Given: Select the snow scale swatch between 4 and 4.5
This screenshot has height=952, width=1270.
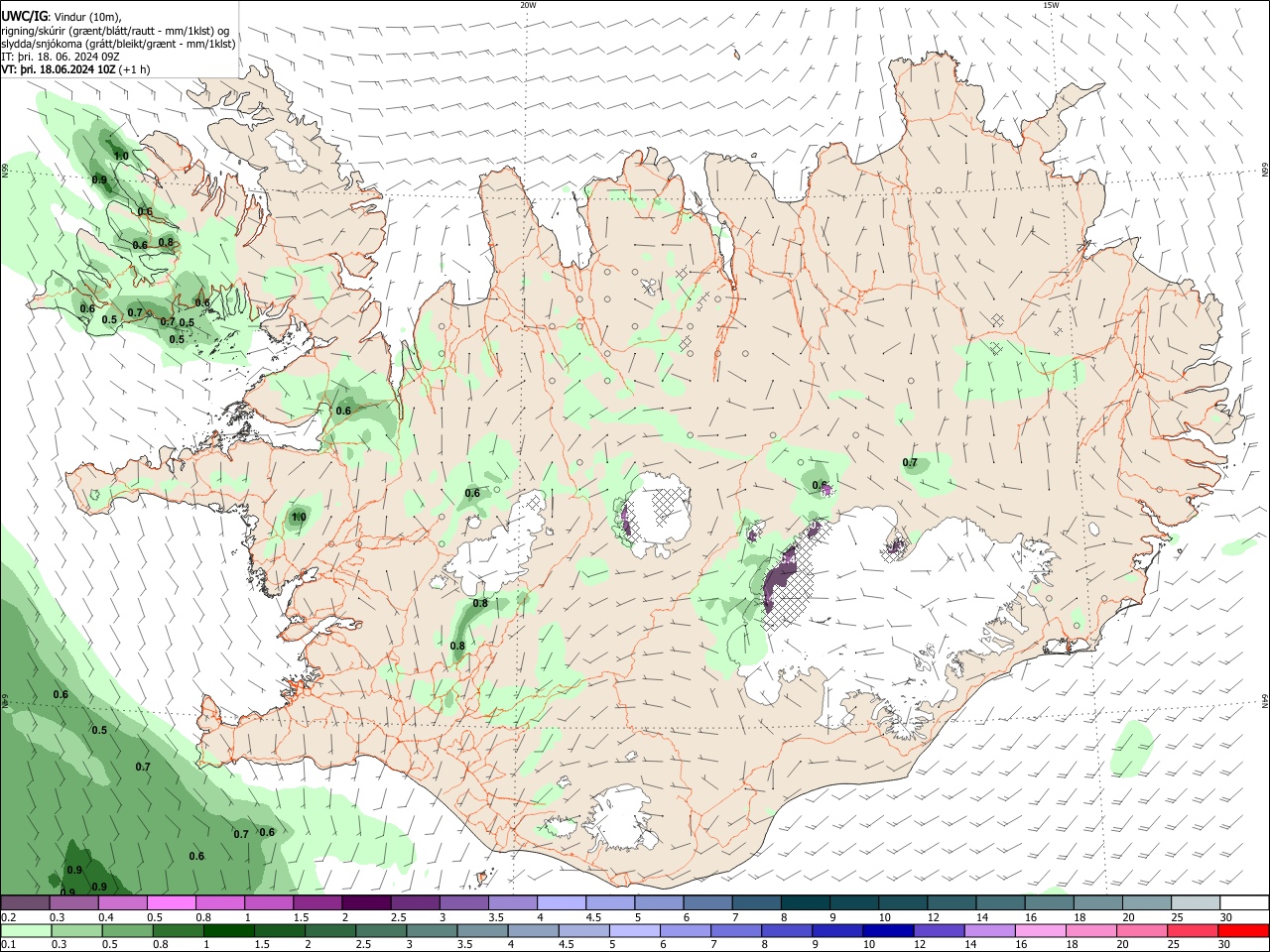Looking at the screenshot, I should [x=562, y=903].
